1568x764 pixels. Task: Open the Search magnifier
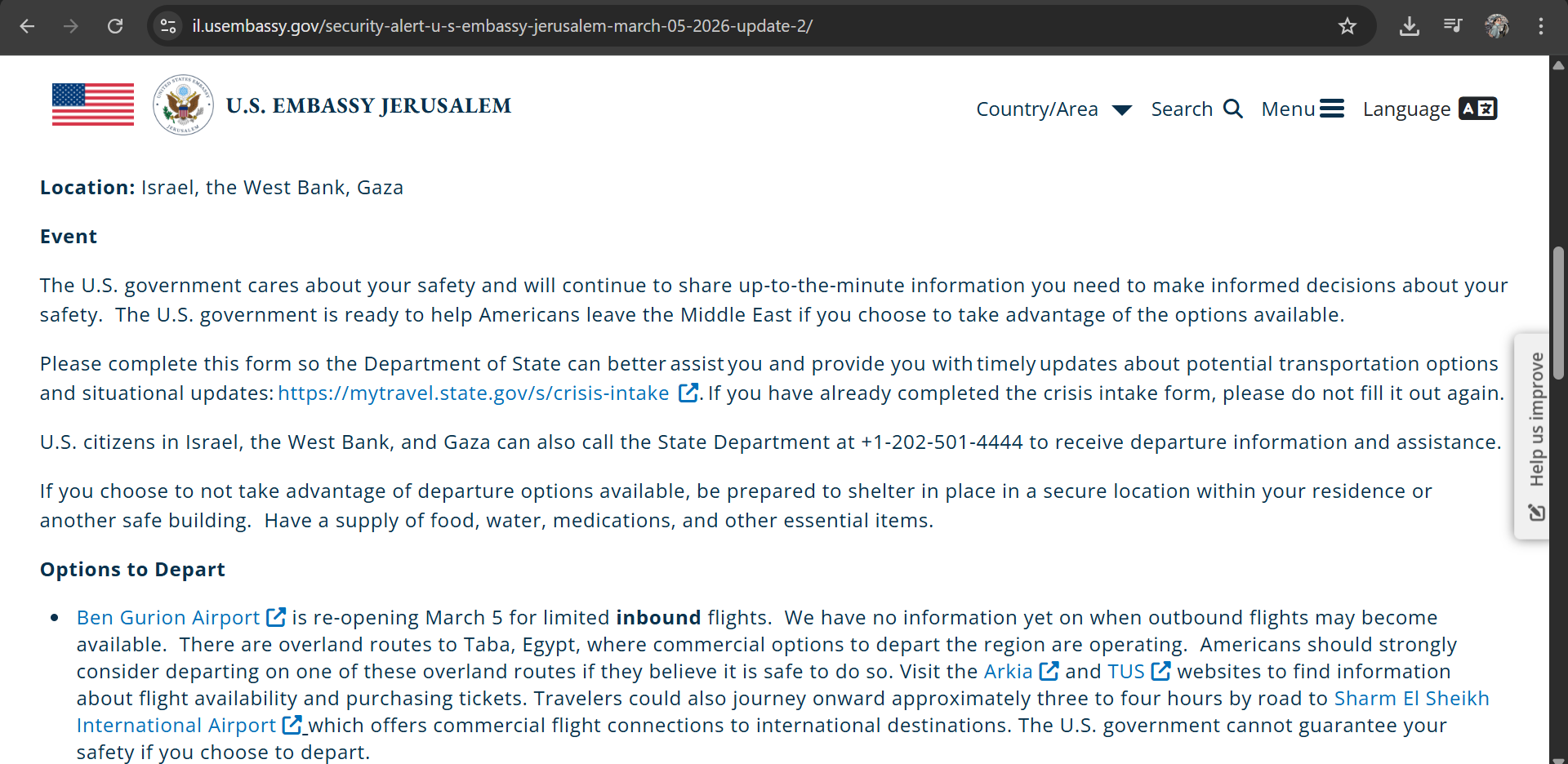pyautogui.click(x=1196, y=109)
